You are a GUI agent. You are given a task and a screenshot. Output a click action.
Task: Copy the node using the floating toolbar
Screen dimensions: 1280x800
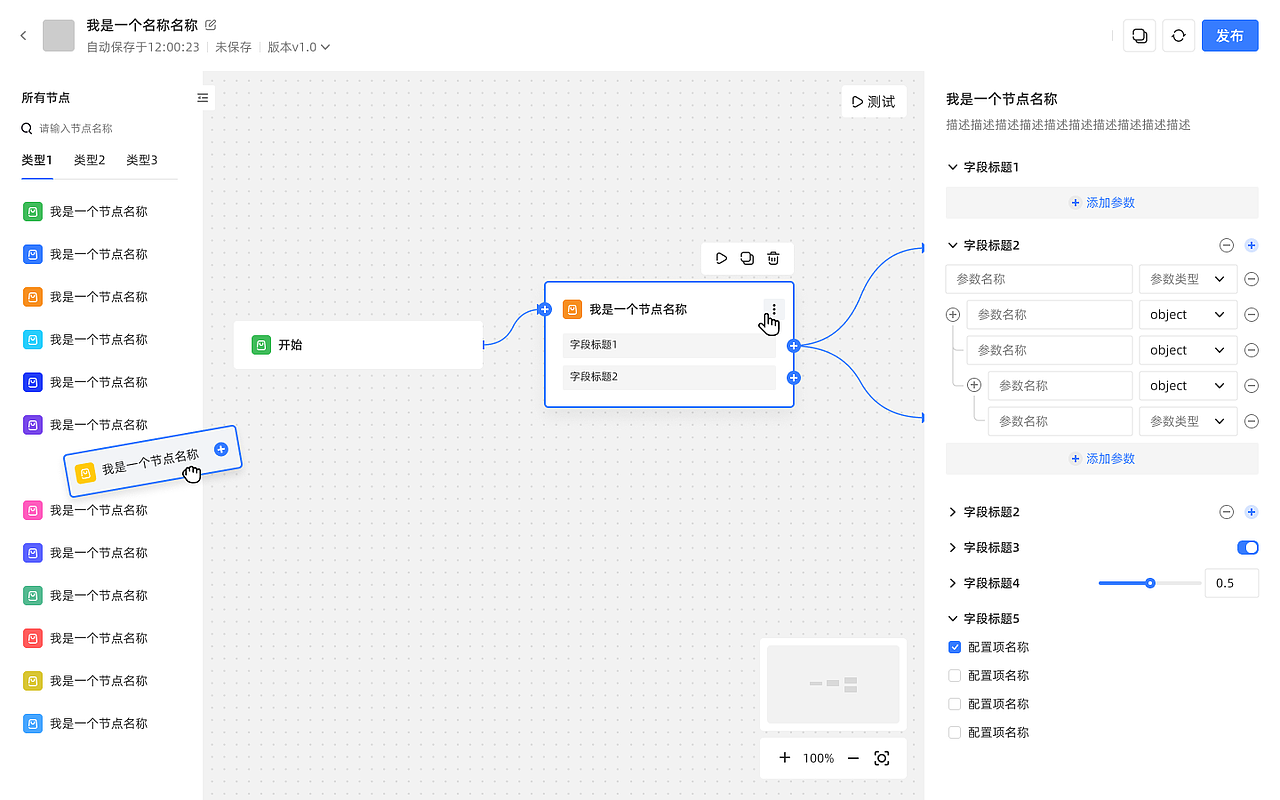[747, 258]
